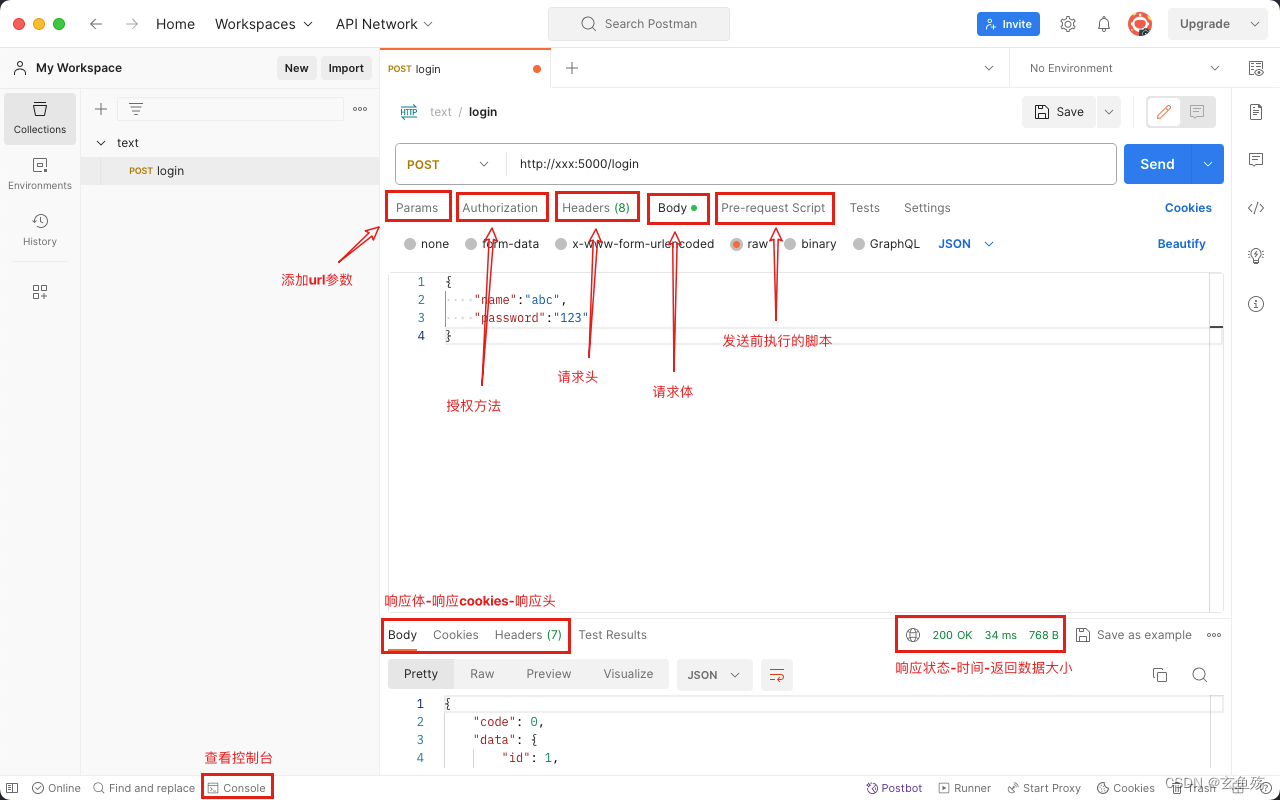
Task: Switch to the Pre-request Script tab
Action: click(774, 208)
